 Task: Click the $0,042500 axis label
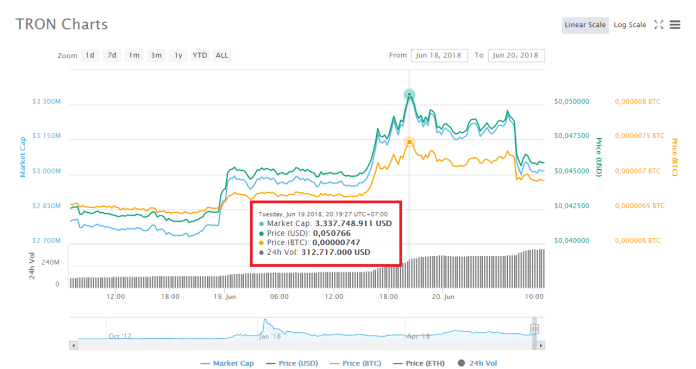(x=572, y=206)
